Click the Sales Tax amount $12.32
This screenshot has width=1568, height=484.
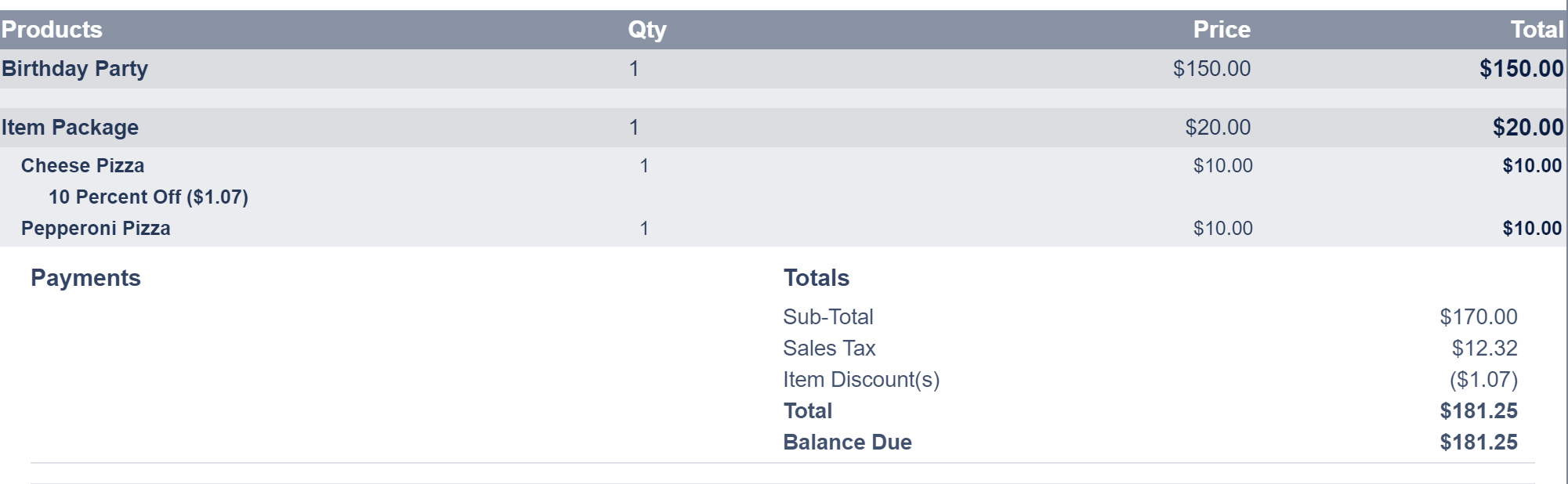click(1484, 349)
